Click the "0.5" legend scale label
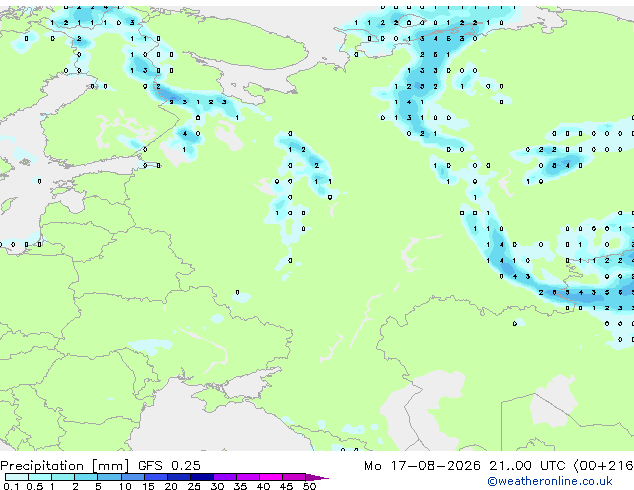 pos(35,486)
